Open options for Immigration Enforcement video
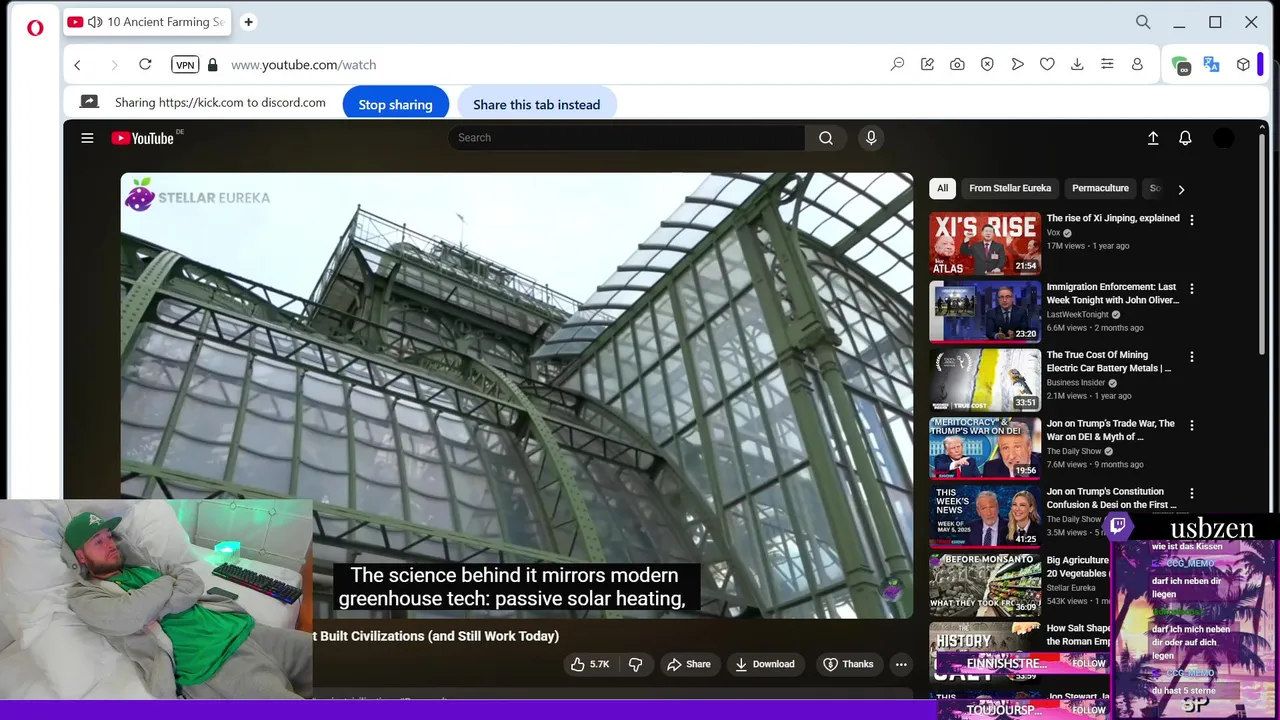The width and height of the screenshot is (1280, 720). (x=1191, y=288)
